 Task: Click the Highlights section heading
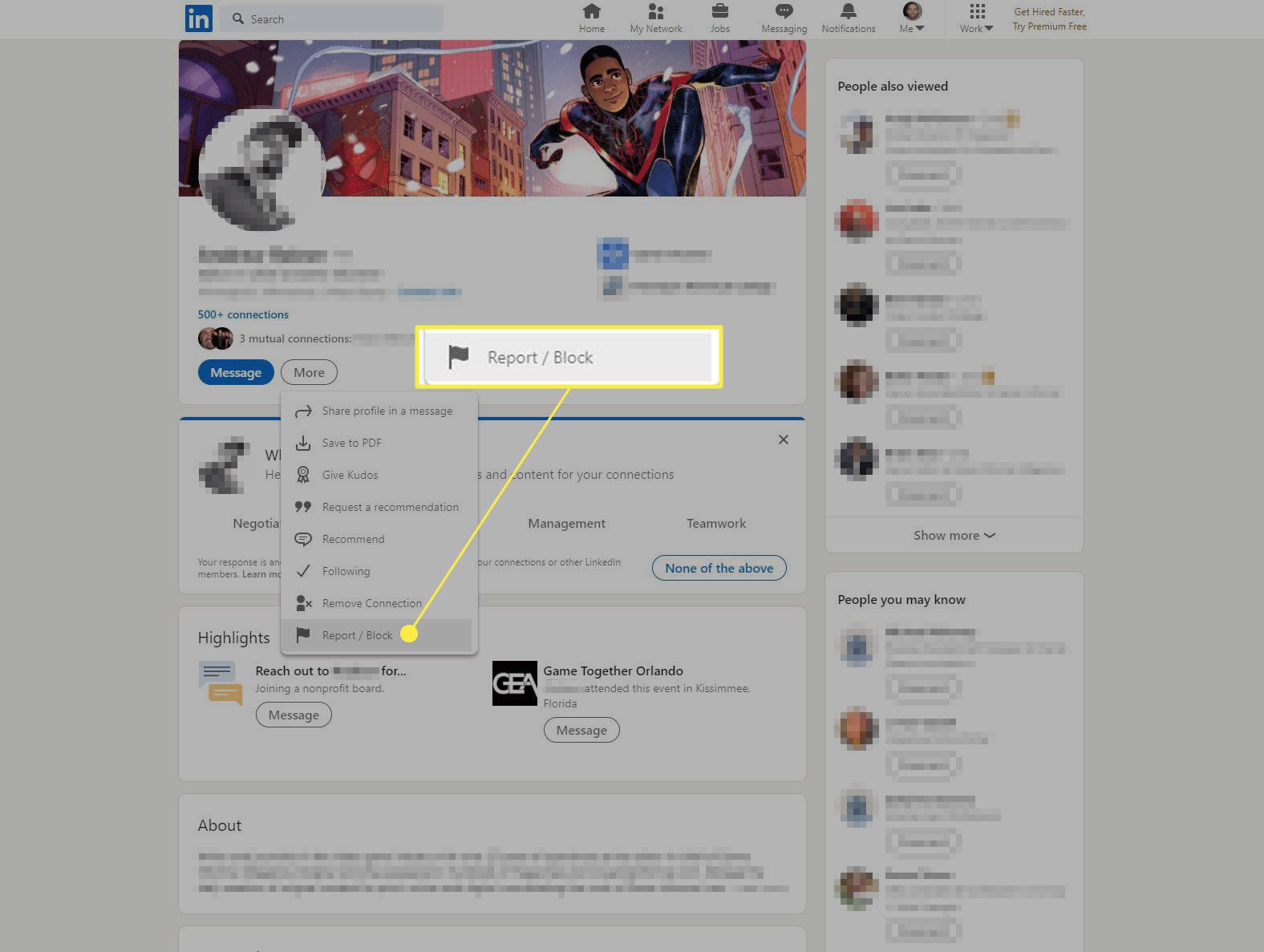point(234,638)
